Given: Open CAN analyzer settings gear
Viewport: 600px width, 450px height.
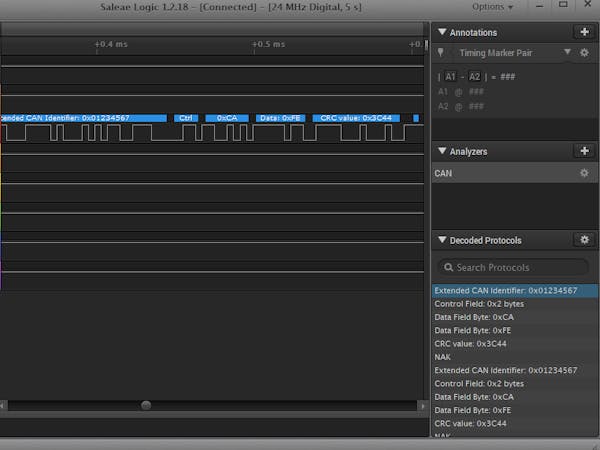Looking at the screenshot, I should 584,173.
